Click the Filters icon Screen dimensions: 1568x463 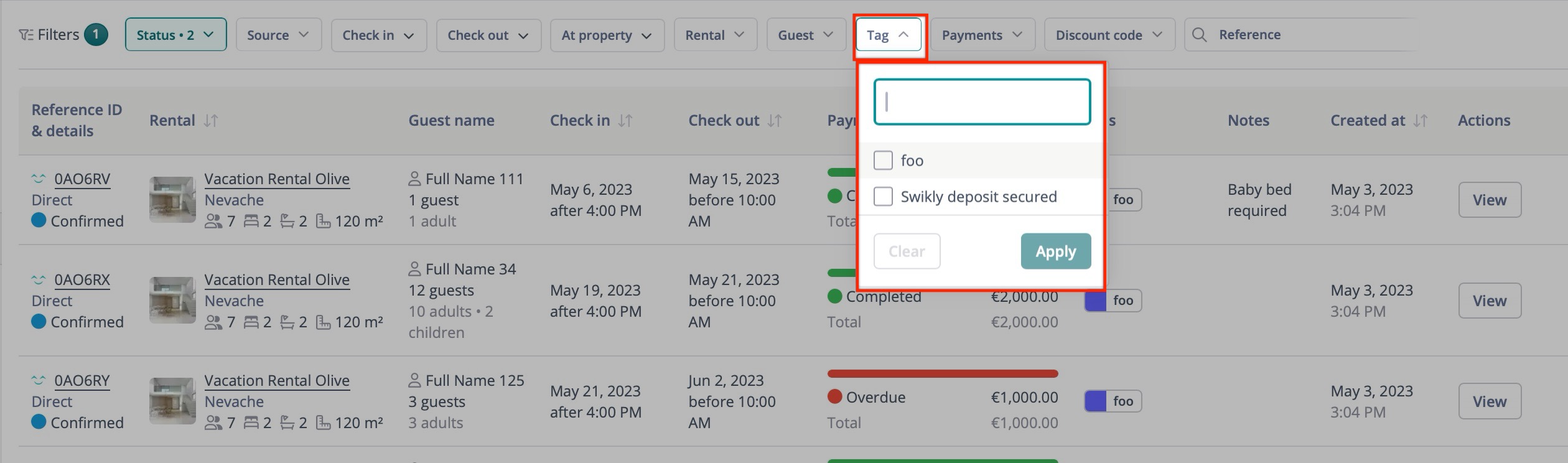pos(26,35)
